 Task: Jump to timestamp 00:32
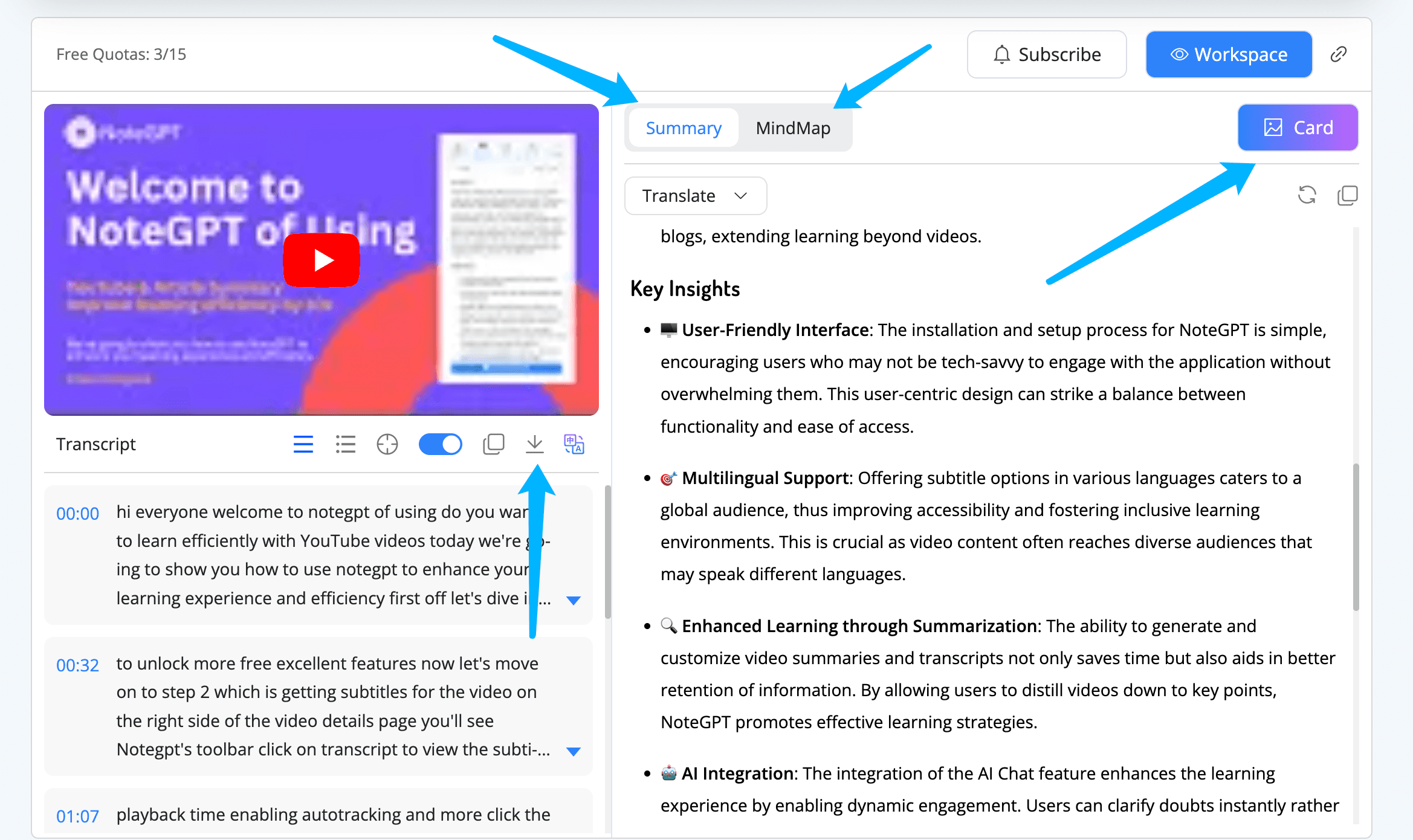tap(77, 665)
